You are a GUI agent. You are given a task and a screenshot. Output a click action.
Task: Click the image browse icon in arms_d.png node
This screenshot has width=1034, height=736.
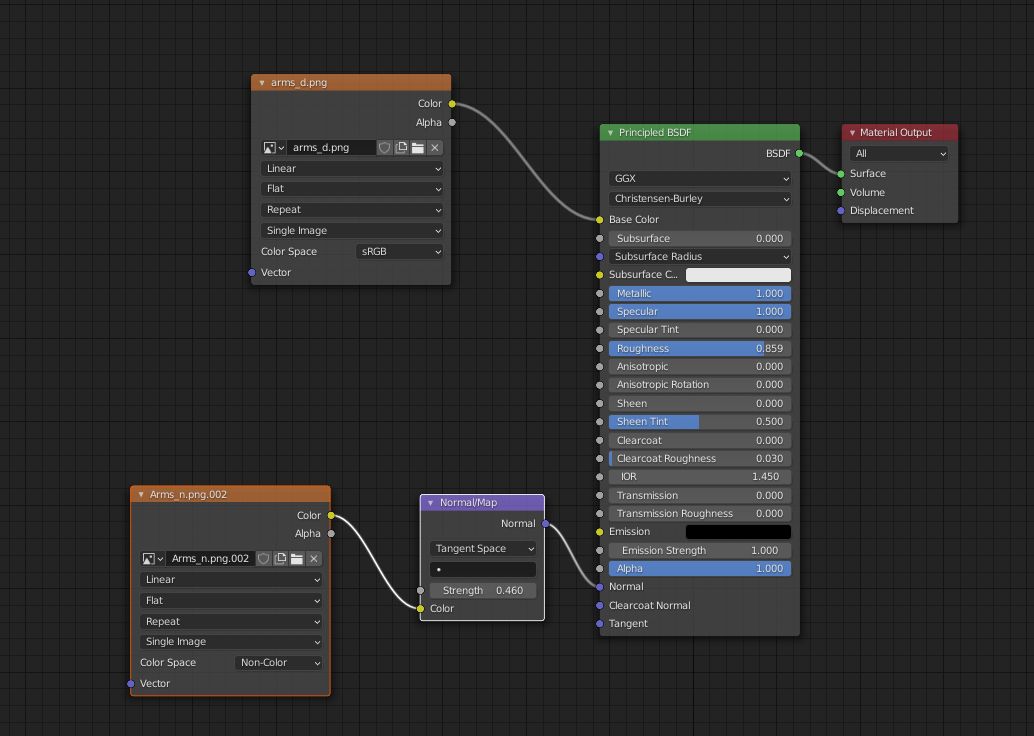(x=273, y=148)
